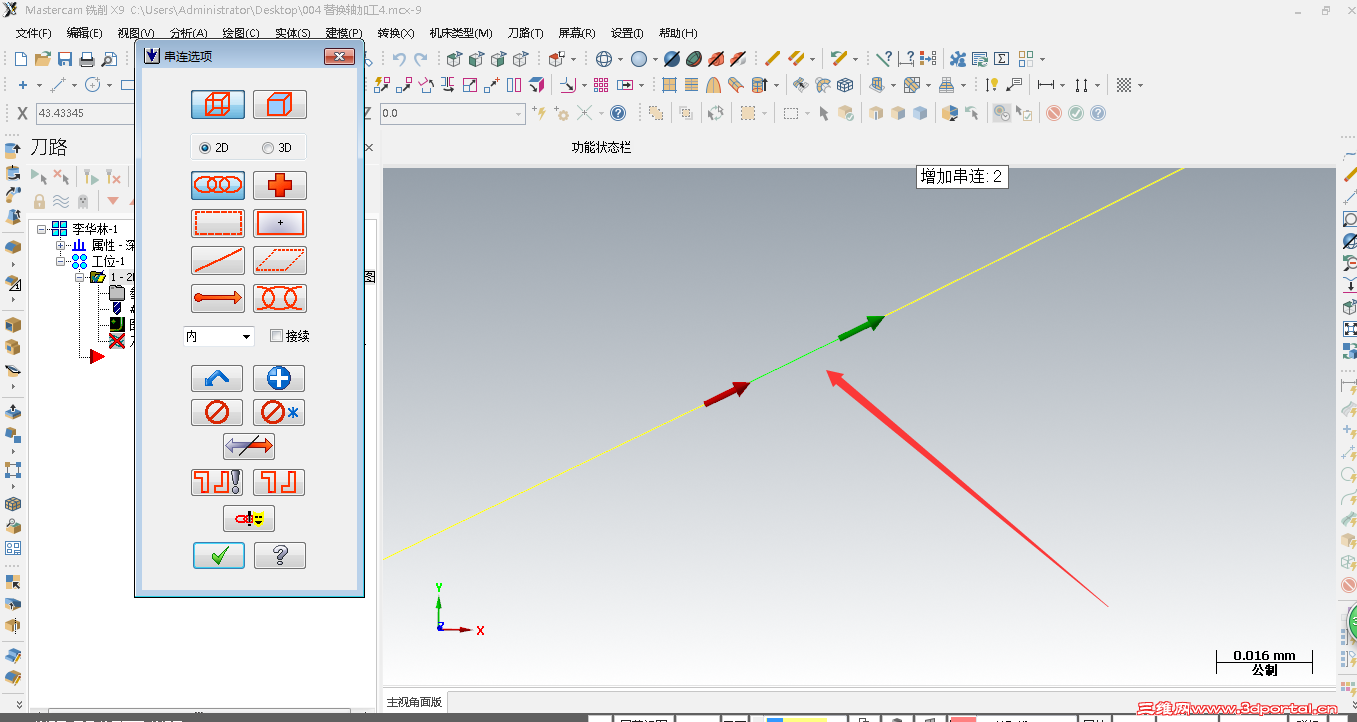Select the Point chaining red cross icon
The image size is (1357, 722).
(x=280, y=185)
